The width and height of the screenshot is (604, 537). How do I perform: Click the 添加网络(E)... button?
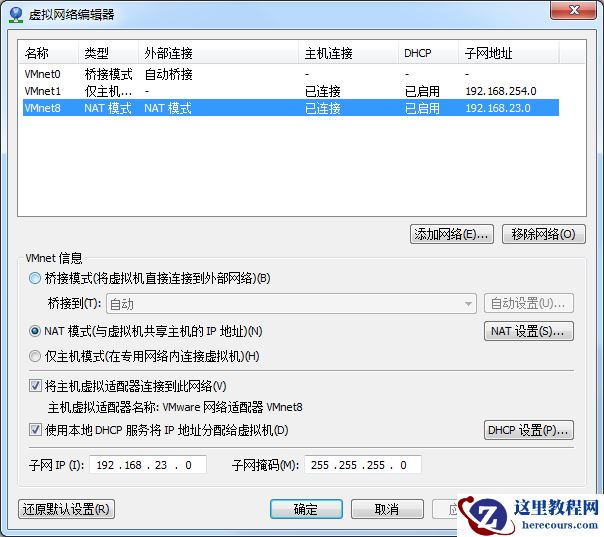[451, 234]
